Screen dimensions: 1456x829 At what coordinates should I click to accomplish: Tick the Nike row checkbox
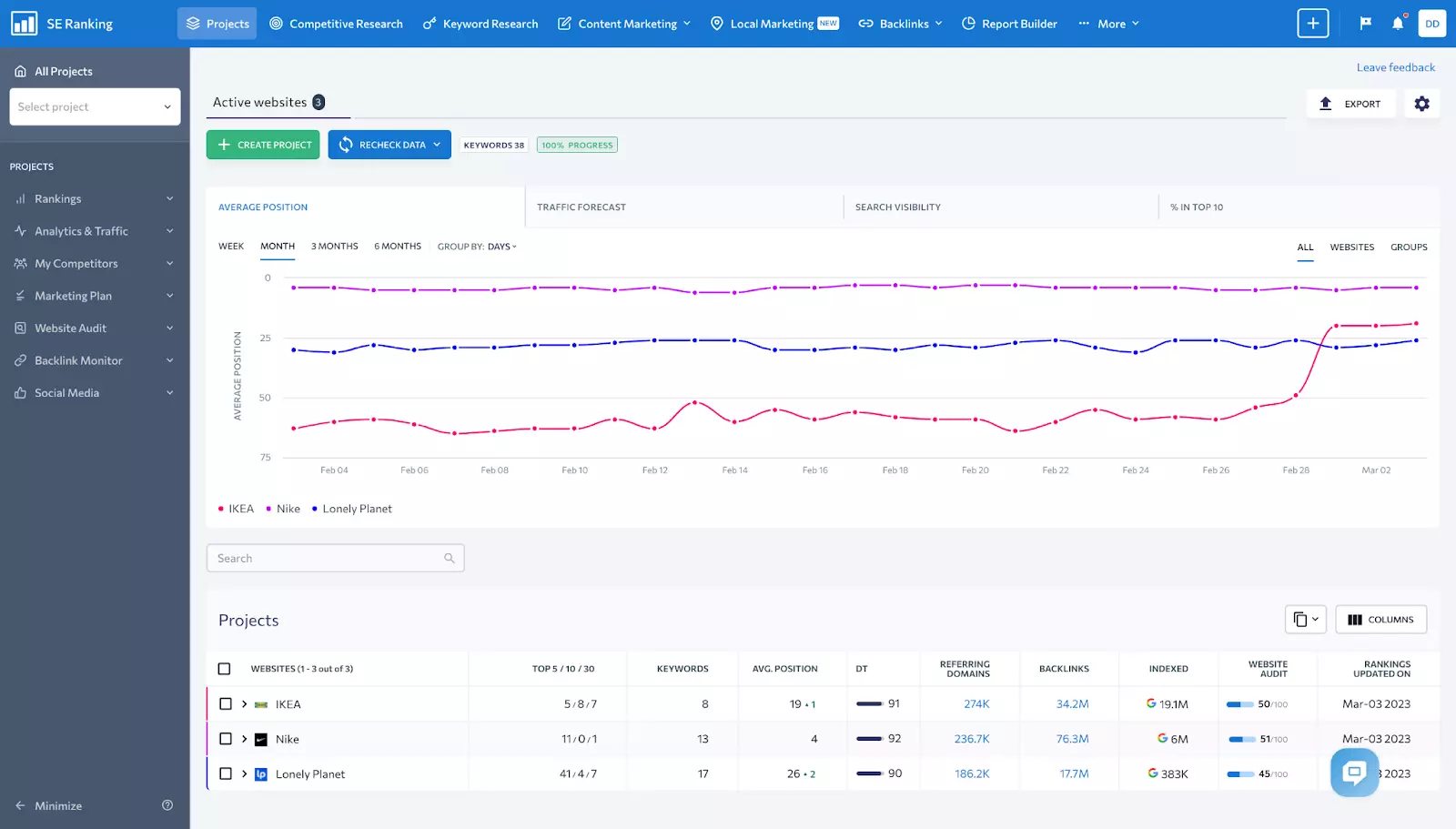[226, 739]
